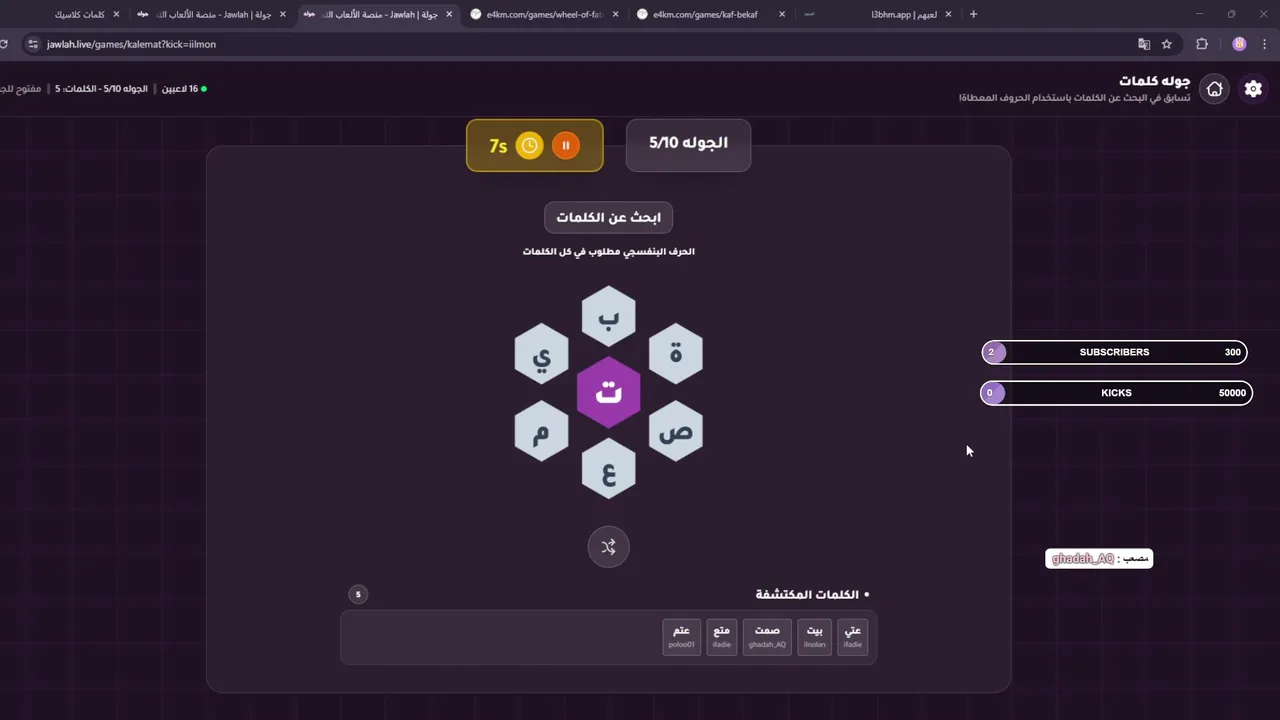Open a new browser tab
The width and height of the screenshot is (1280, 720).
[973, 15]
